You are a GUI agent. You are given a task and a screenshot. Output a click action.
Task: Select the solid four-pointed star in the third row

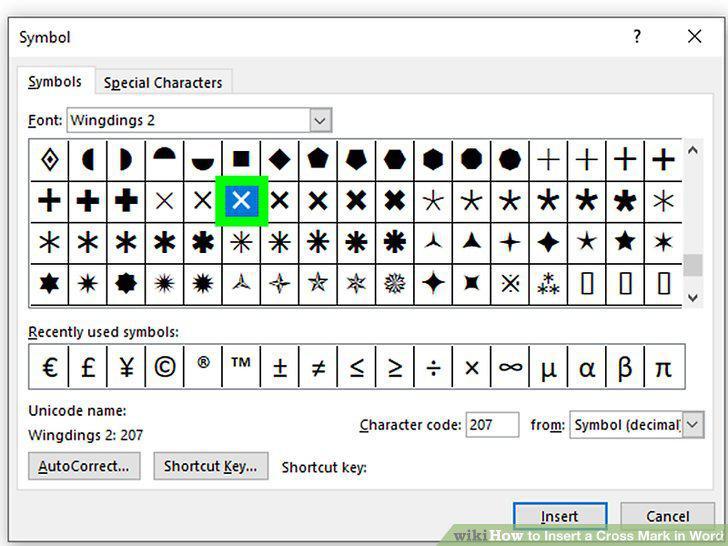[x=548, y=241]
